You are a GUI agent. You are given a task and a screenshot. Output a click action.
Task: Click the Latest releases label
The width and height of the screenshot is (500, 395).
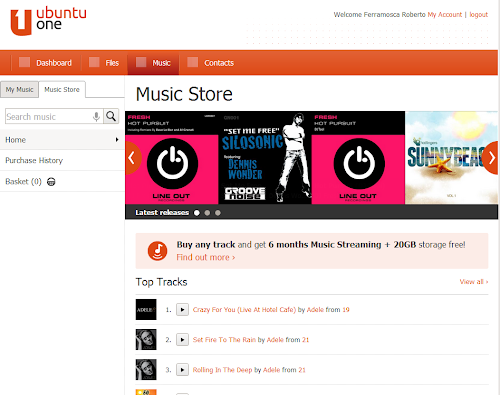(x=162, y=212)
